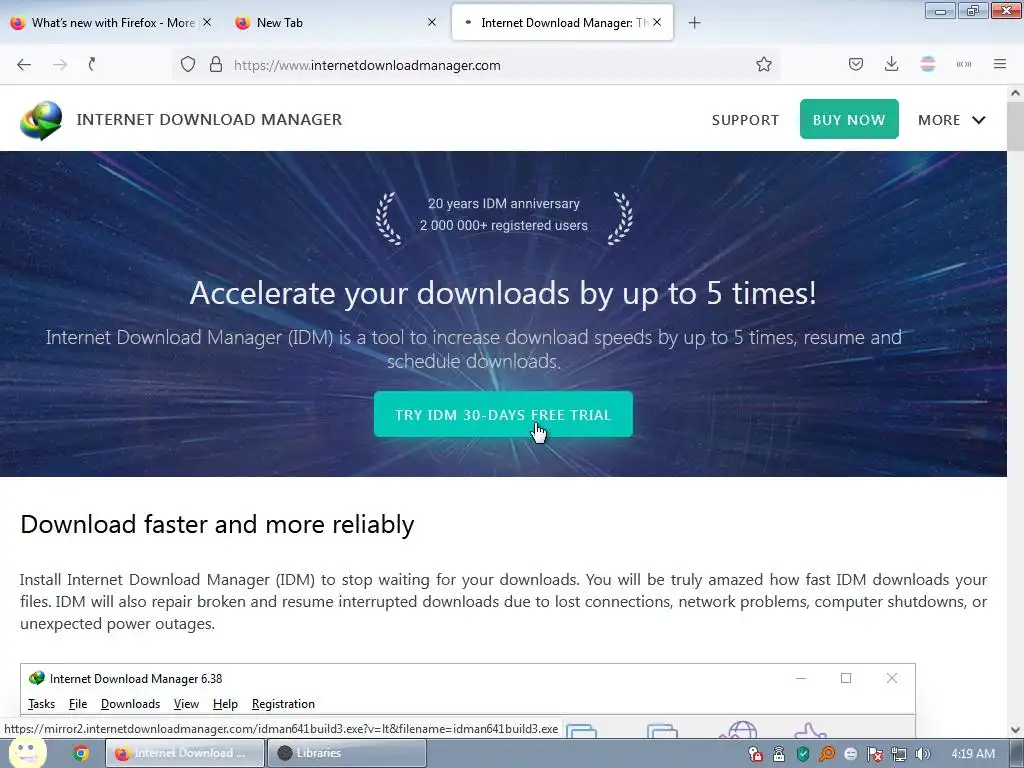Reload the current page
Viewport: 1024px width, 768px height.
92,64
